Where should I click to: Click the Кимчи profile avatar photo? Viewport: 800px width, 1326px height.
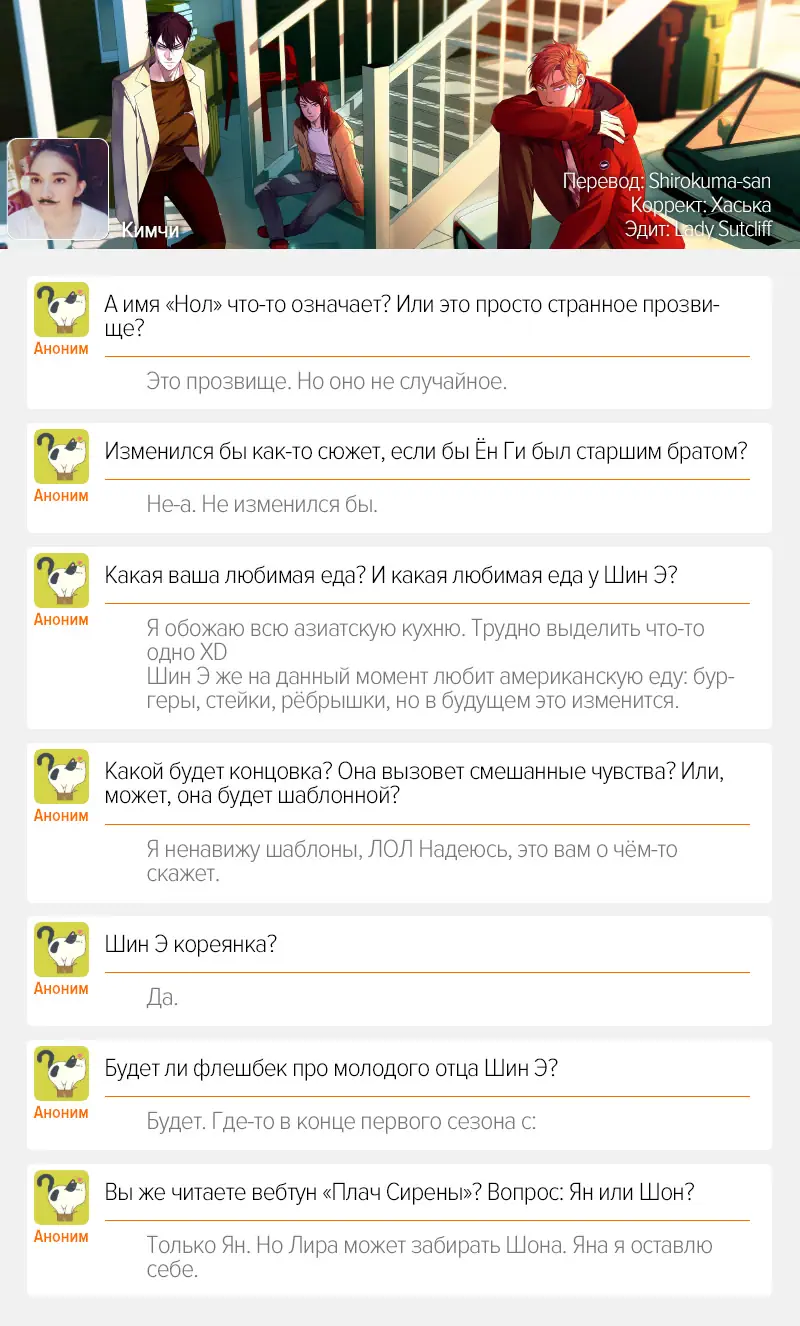tap(58, 189)
